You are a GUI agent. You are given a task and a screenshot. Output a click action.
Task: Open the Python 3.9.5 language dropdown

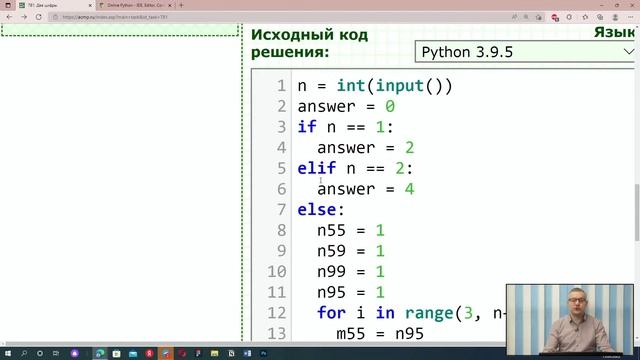(x=525, y=52)
